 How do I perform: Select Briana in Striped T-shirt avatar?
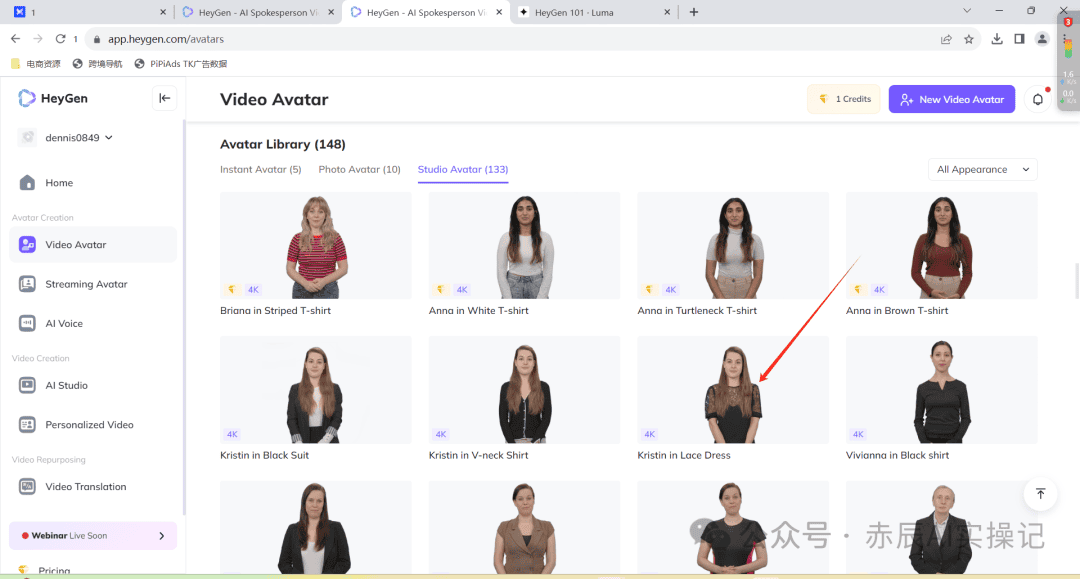315,245
